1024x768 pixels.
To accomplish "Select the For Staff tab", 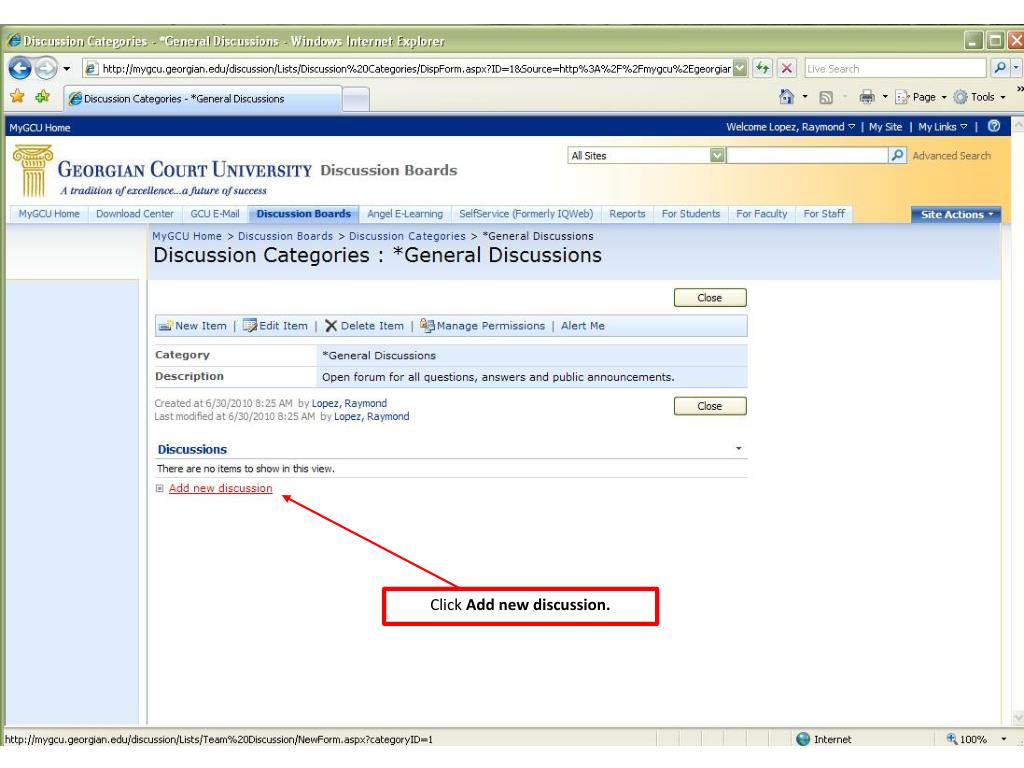I will (824, 214).
